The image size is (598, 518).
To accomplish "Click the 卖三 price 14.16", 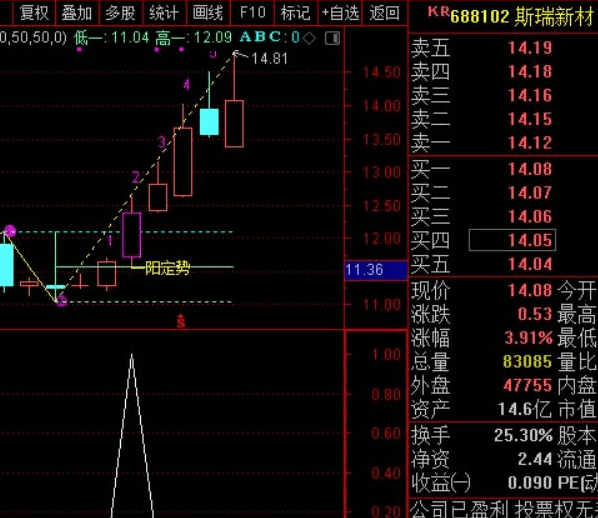I will [x=530, y=95].
